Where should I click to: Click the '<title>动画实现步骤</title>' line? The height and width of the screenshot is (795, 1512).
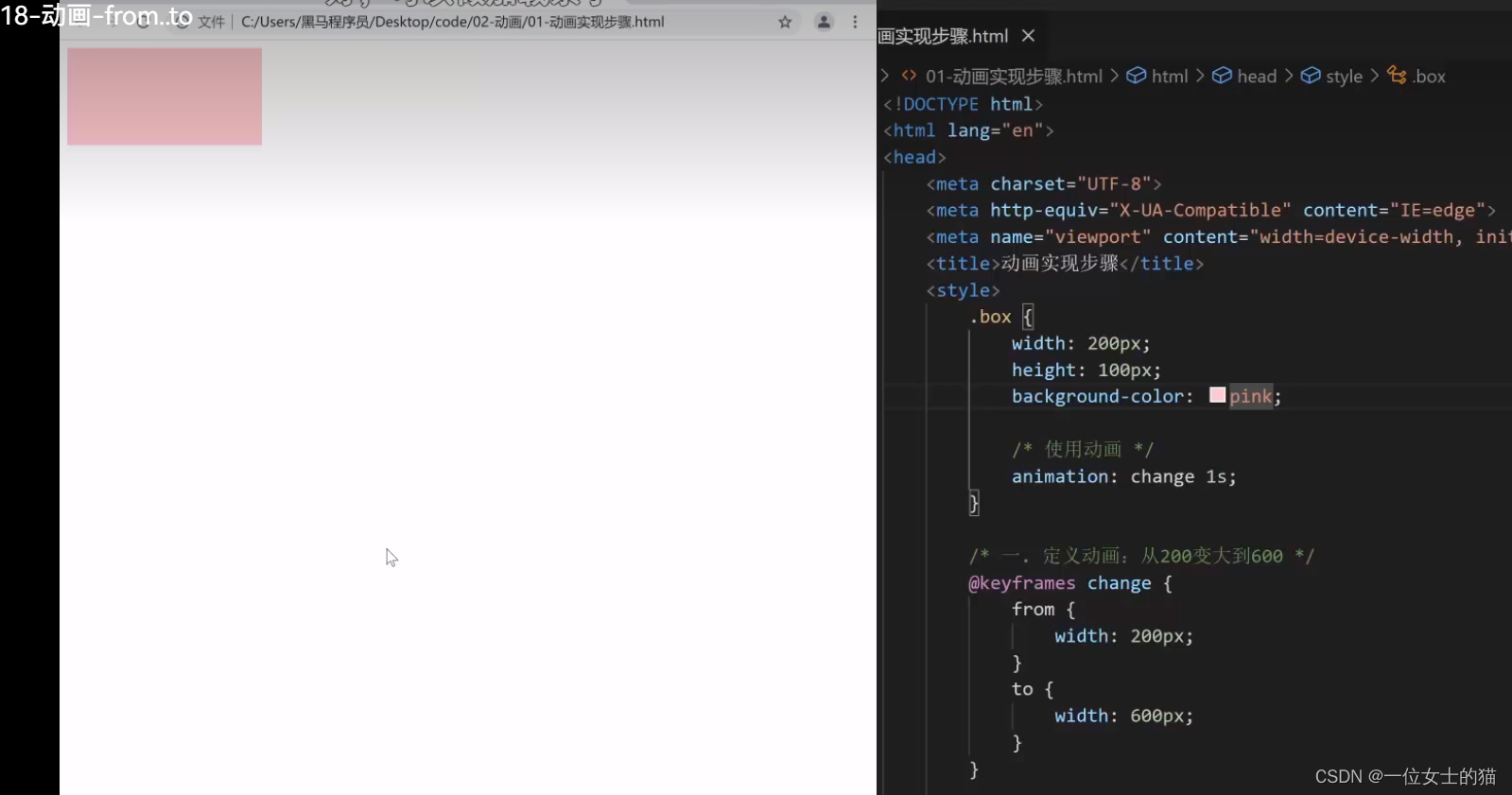(1065, 264)
